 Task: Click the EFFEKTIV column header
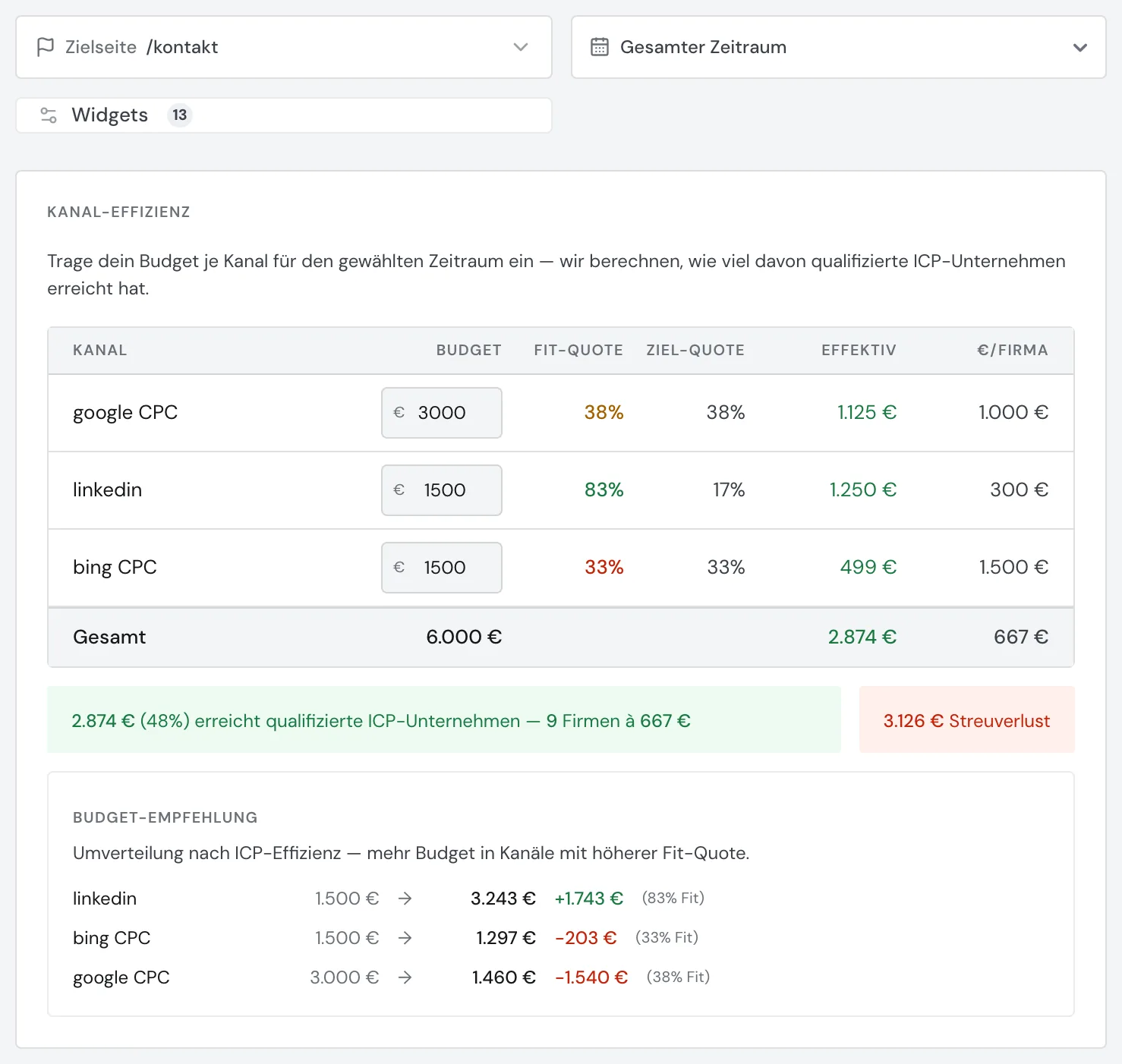(859, 351)
